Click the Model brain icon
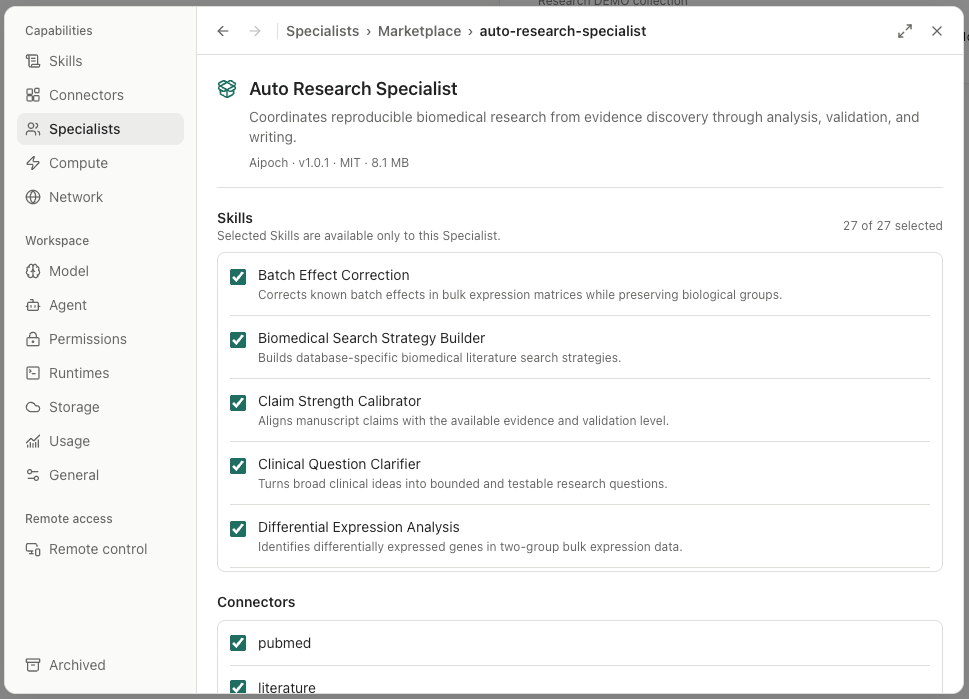The width and height of the screenshot is (969, 699). coord(33,271)
